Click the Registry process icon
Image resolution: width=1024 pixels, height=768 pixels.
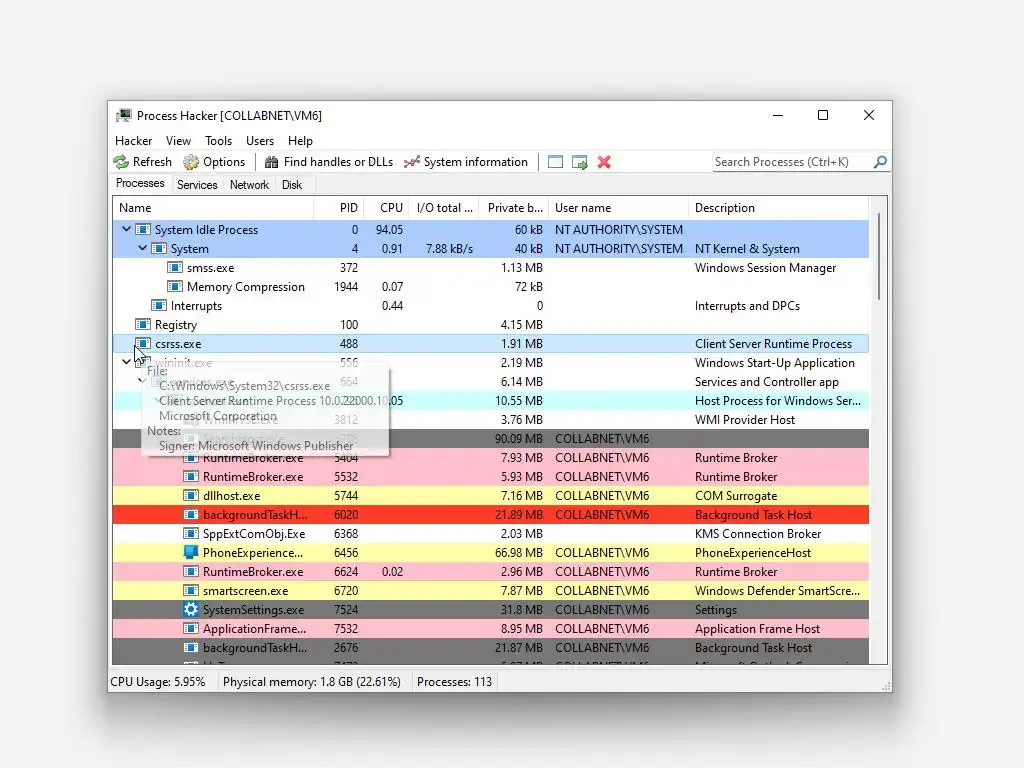click(x=143, y=325)
